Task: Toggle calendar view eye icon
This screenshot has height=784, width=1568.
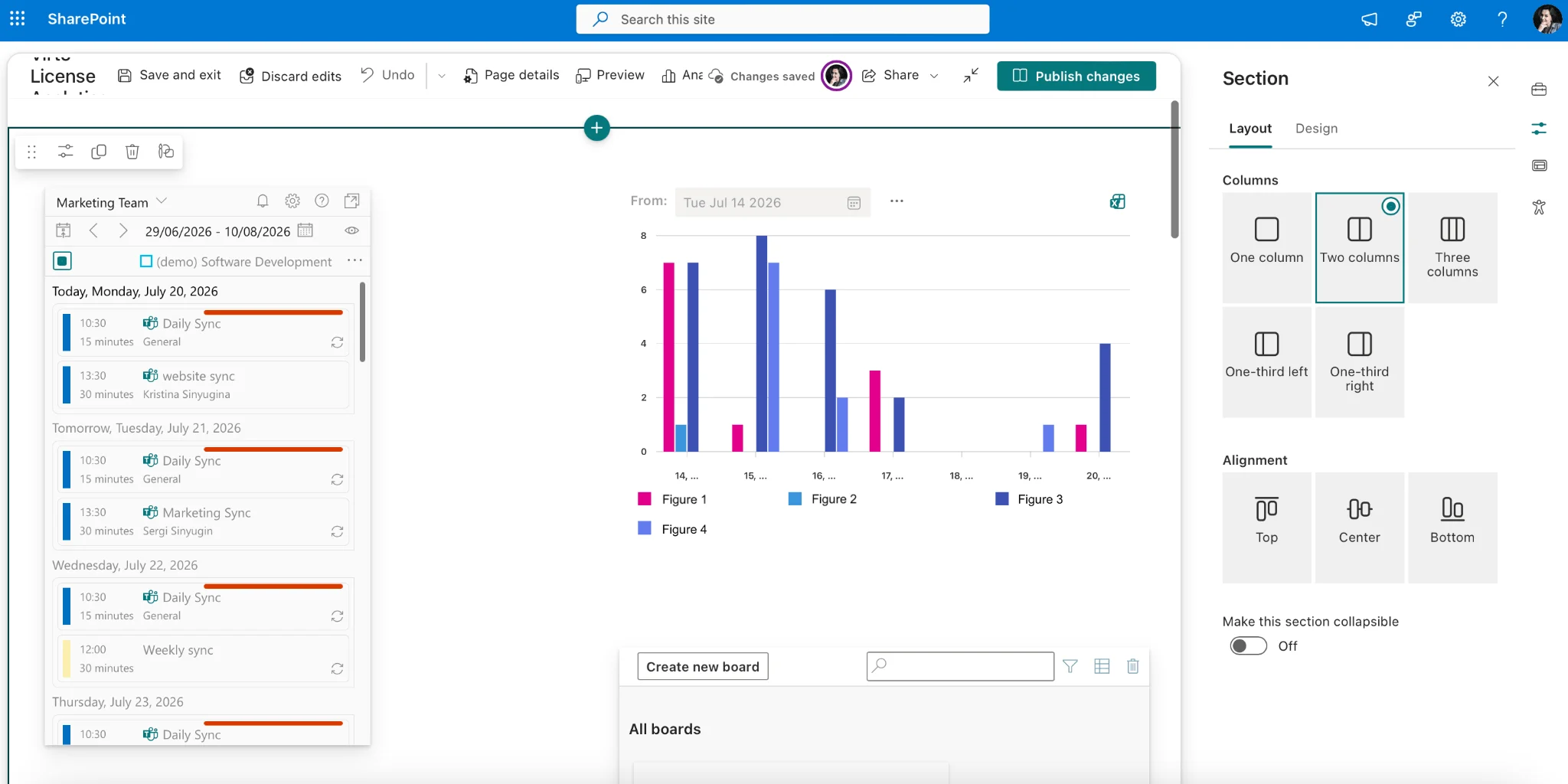Action: 352,230
